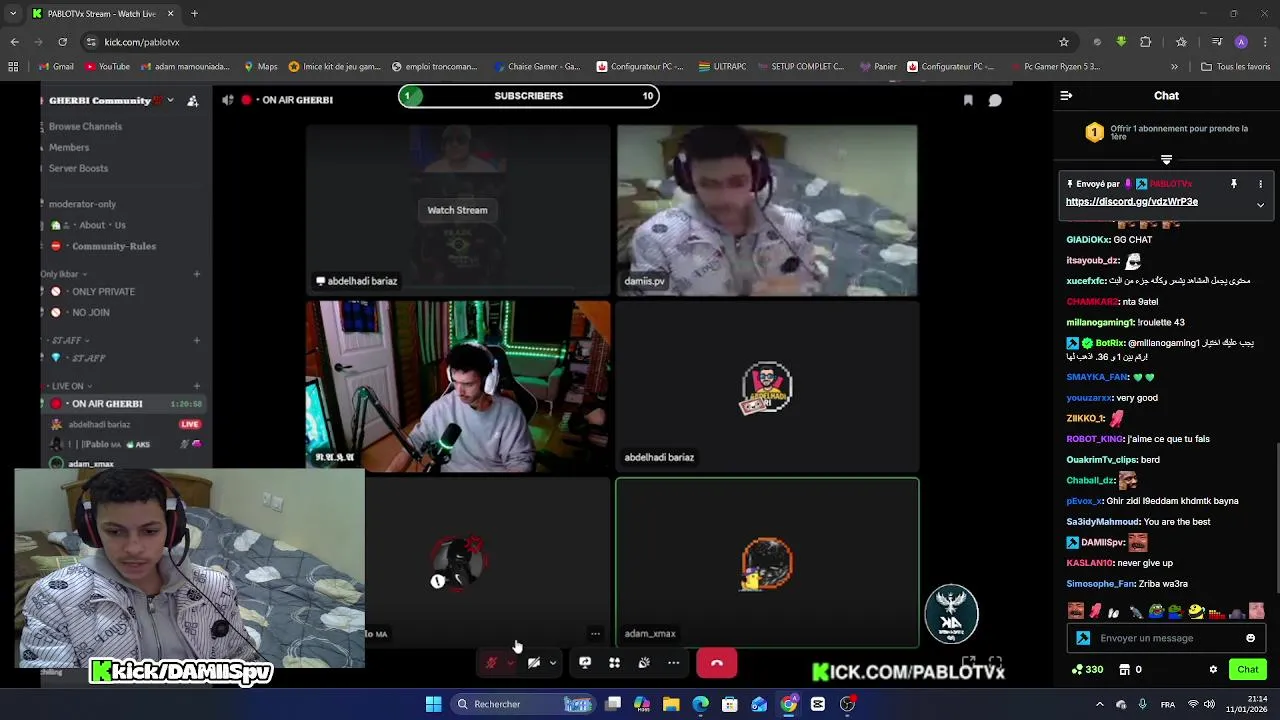Select damiis.pv video tile
Viewport: 1280px width, 720px height.
click(767, 210)
